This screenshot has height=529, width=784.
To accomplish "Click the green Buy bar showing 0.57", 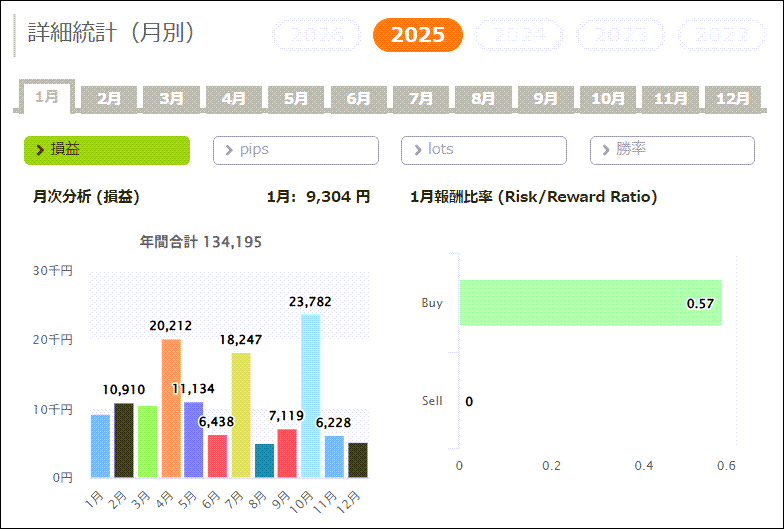I will tap(590, 303).
